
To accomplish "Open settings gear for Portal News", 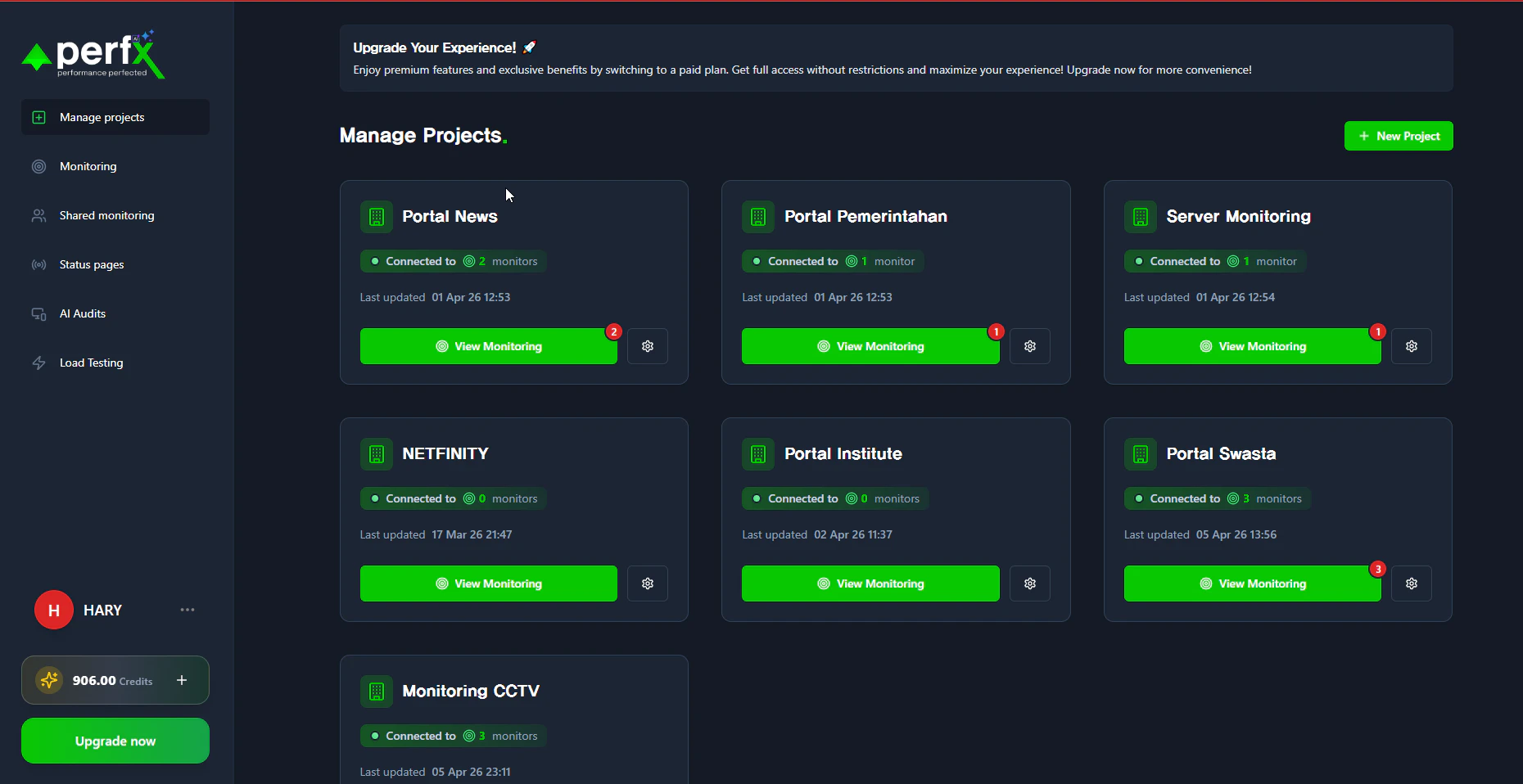I will pyautogui.click(x=648, y=346).
